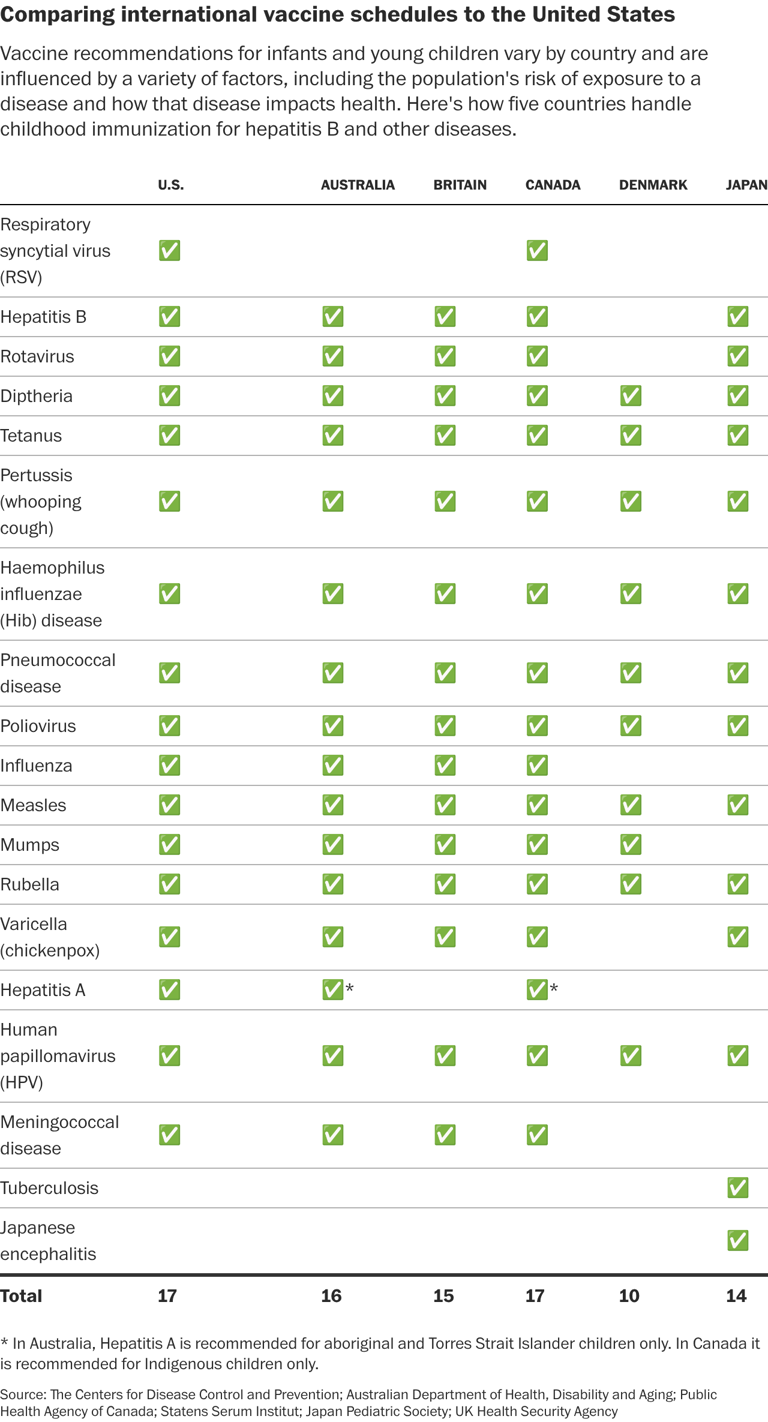Click Denmark's total of 10
Screen dimensions: 768x1422
[630, 1296]
